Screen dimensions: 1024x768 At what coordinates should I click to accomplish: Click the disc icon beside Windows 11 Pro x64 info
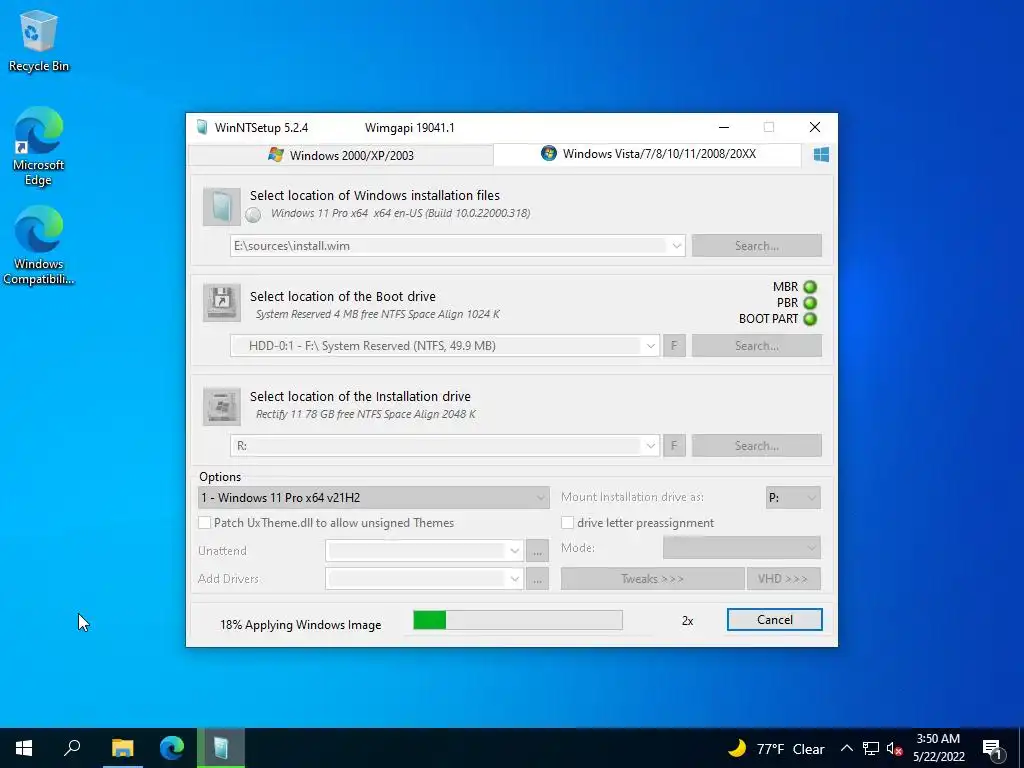pyautogui.click(x=253, y=214)
